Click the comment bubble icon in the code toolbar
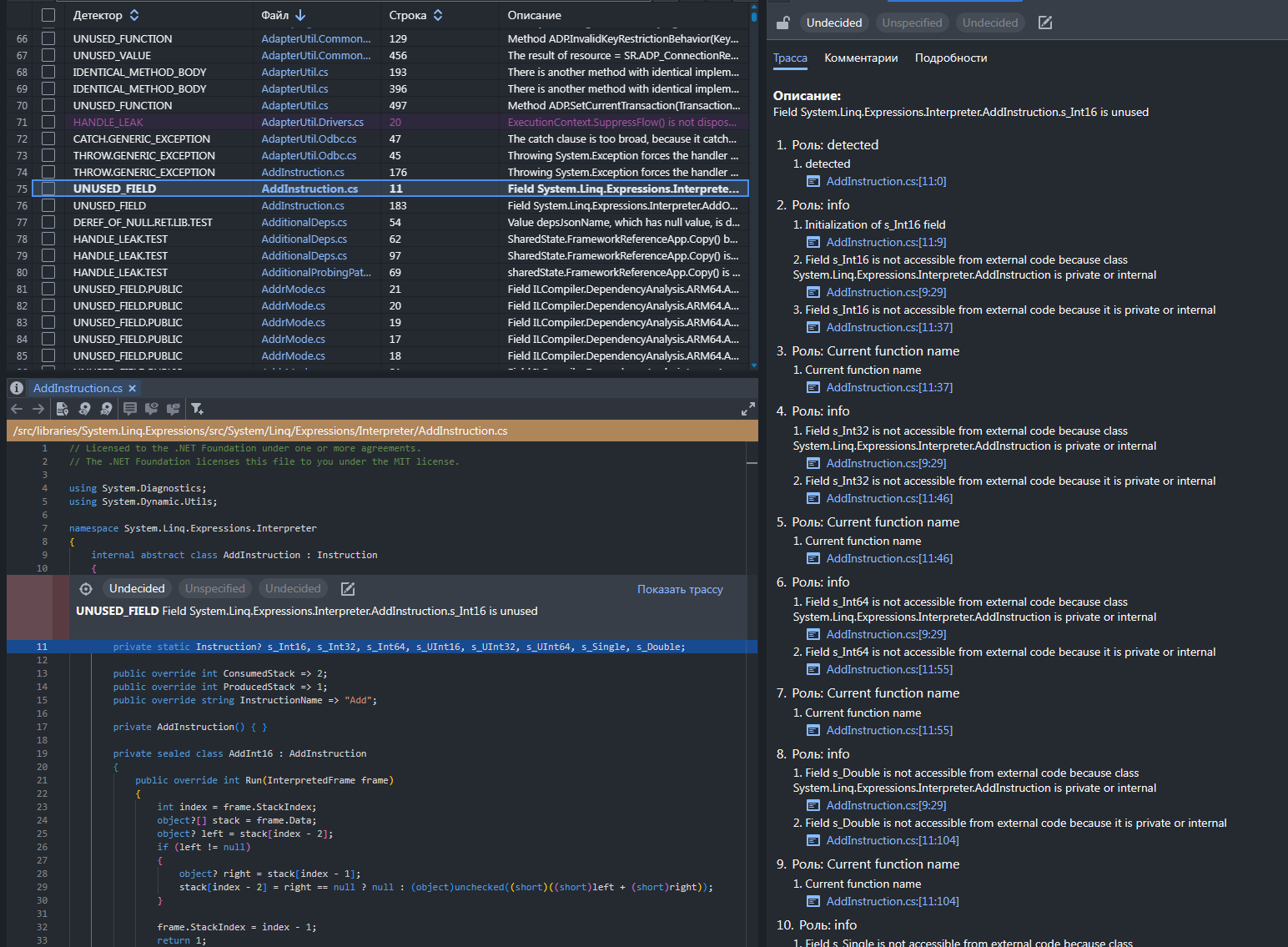Viewport: 1288px width, 947px height. (130, 409)
